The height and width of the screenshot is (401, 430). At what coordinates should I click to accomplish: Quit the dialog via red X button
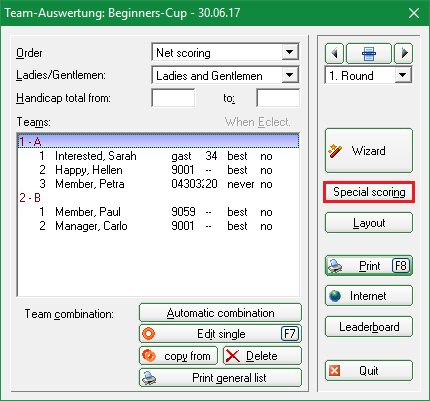coord(369,371)
